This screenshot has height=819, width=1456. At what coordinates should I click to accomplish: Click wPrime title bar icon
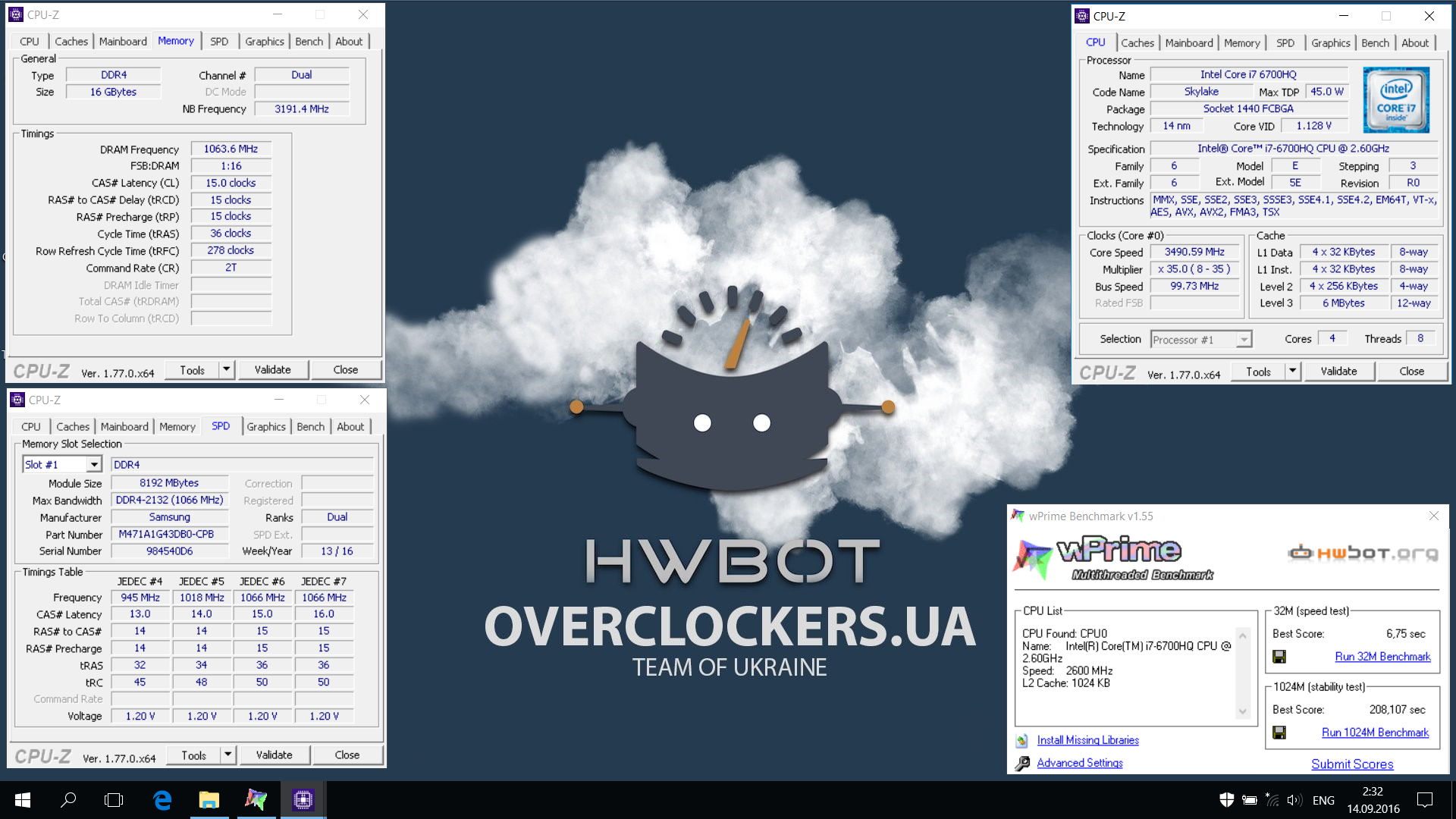point(1018,516)
